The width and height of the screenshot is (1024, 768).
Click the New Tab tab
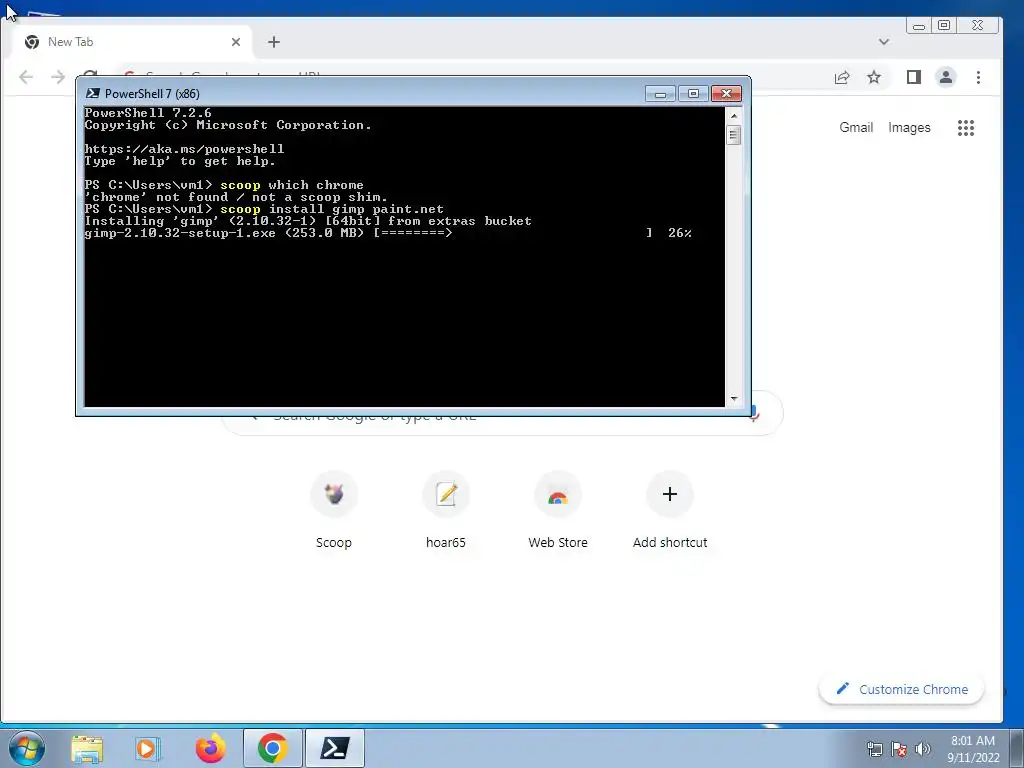coord(134,42)
